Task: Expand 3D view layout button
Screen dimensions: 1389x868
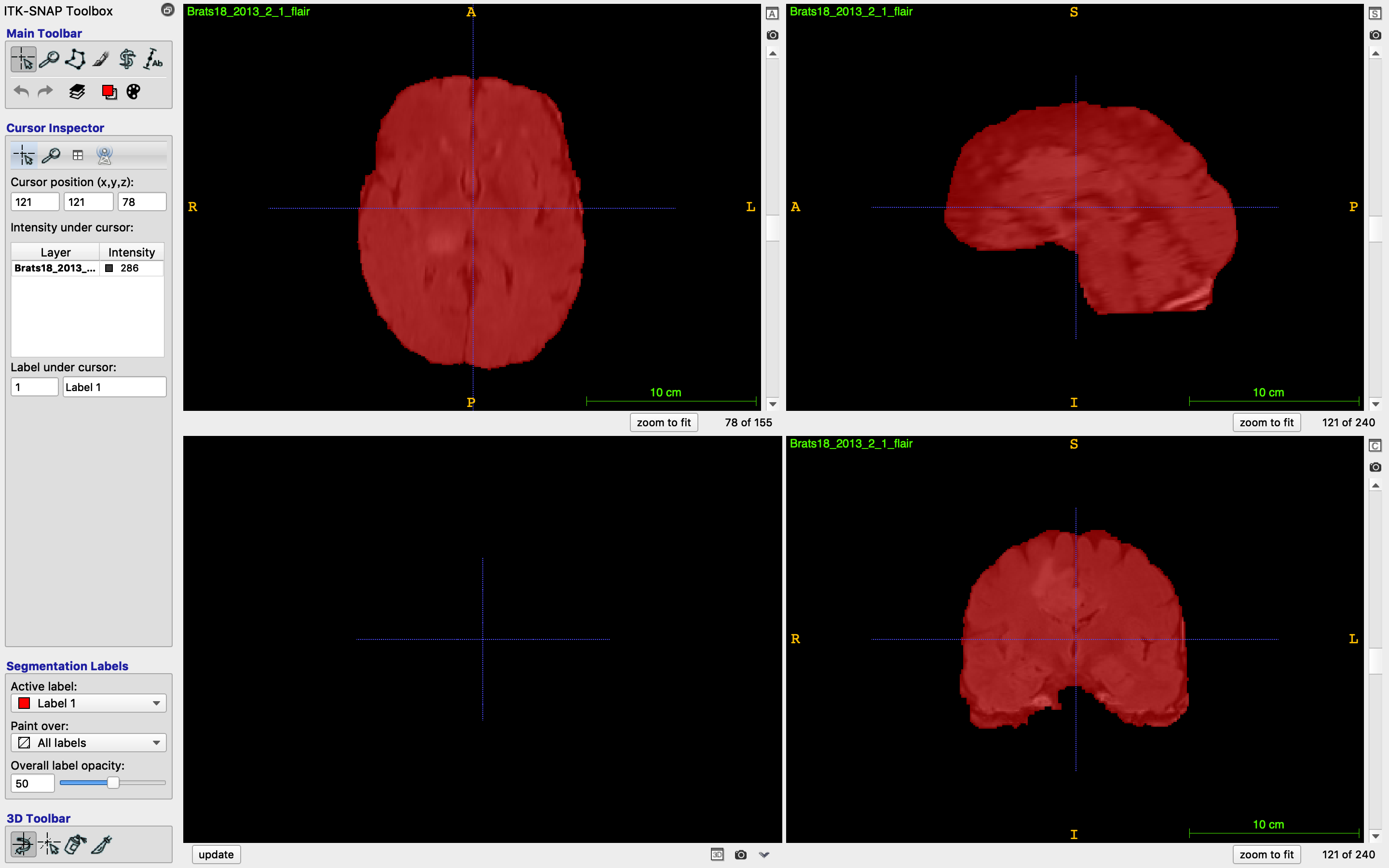Action: click(x=717, y=855)
